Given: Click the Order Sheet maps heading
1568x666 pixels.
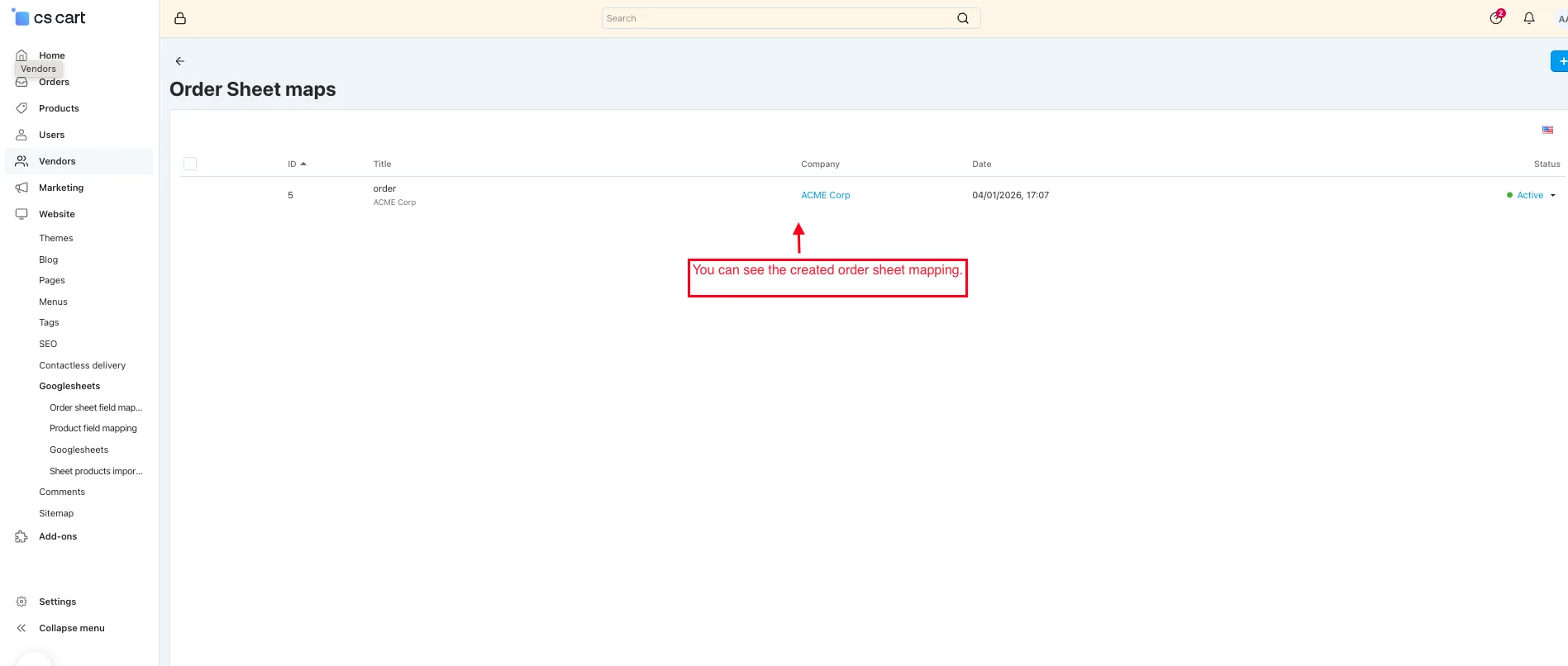Looking at the screenshot, I should click(253, 89).
